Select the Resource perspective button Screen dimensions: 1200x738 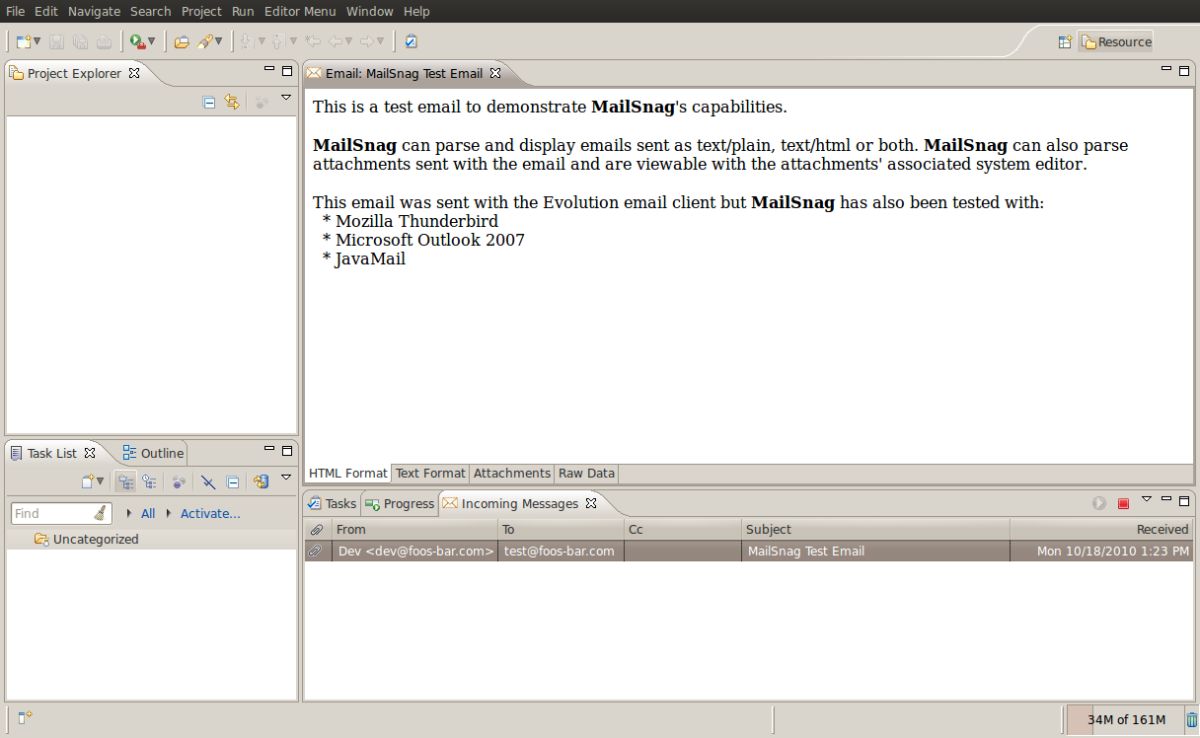point(1116,42)
